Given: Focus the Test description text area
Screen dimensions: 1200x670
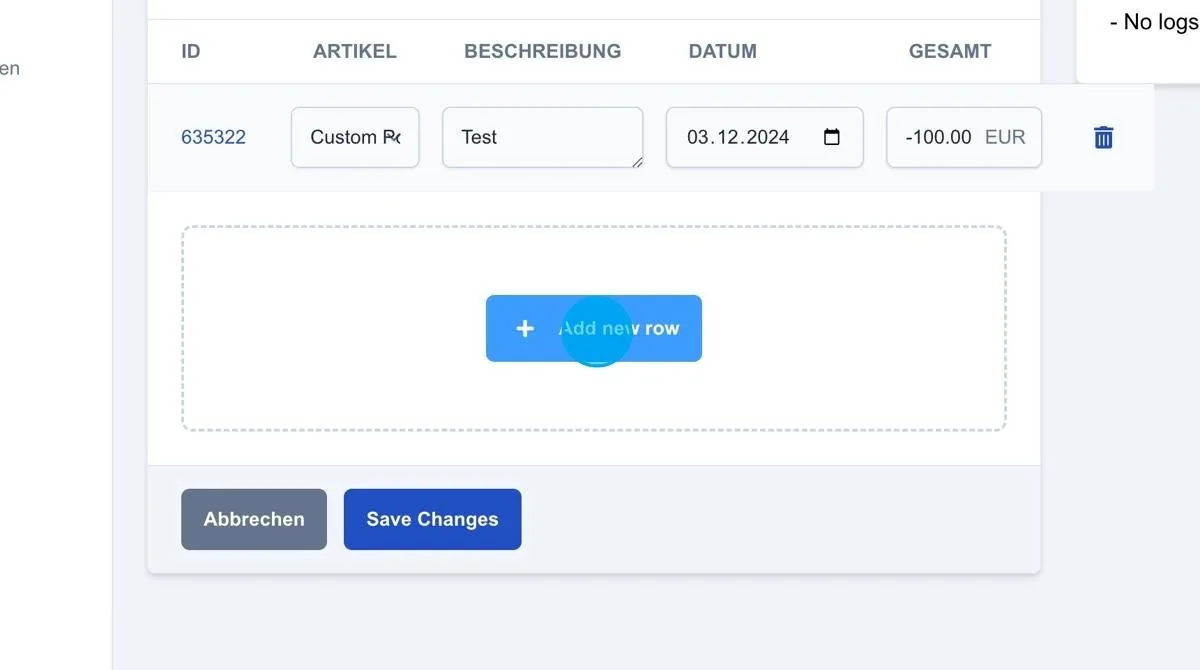Looking at the screenshot, I should point(543,137).
